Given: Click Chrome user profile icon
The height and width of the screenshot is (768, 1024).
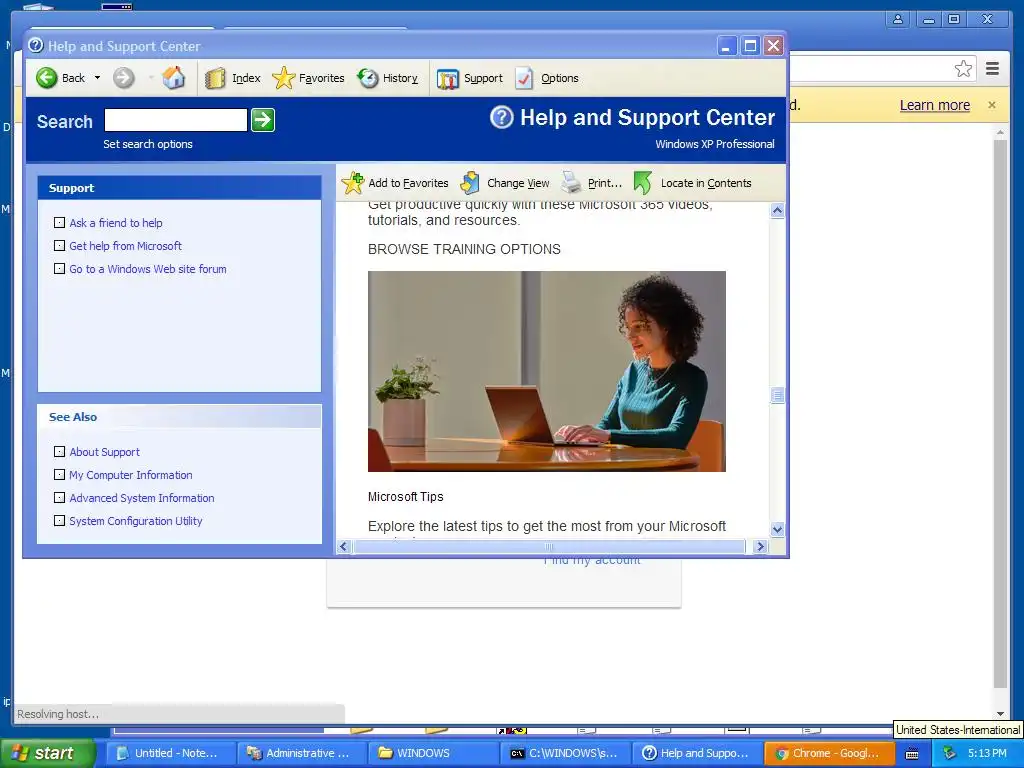Looking at the screenshot, I should 899,19.
